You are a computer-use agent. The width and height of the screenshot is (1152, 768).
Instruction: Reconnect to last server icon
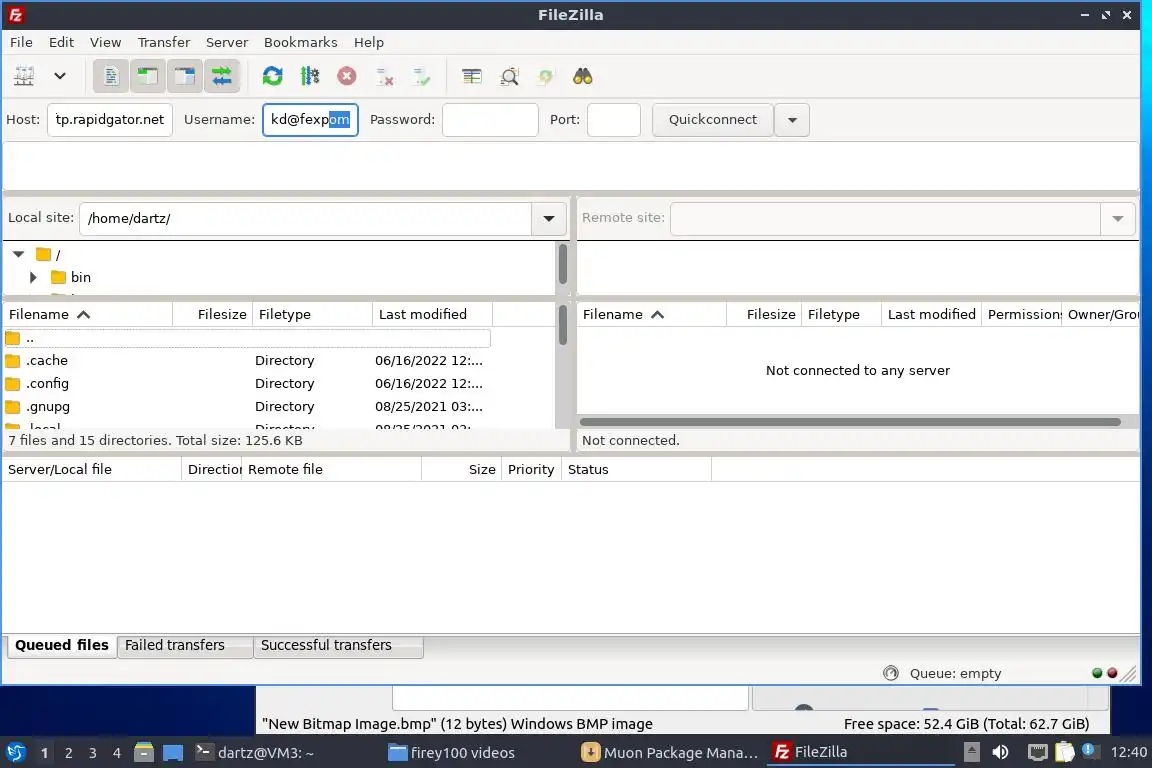coord(422,76)
